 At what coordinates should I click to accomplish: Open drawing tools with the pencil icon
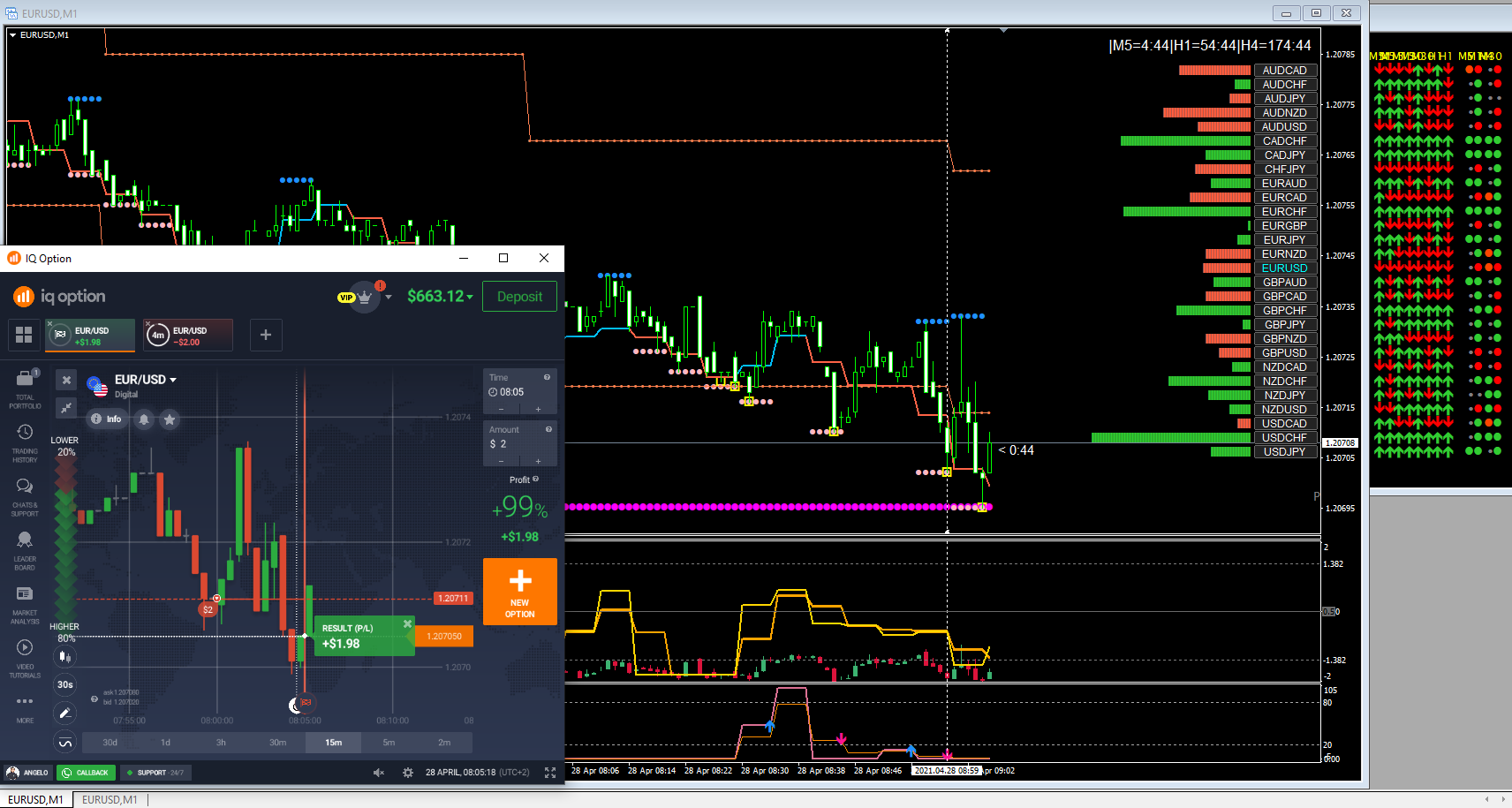(x=64, y=714)
